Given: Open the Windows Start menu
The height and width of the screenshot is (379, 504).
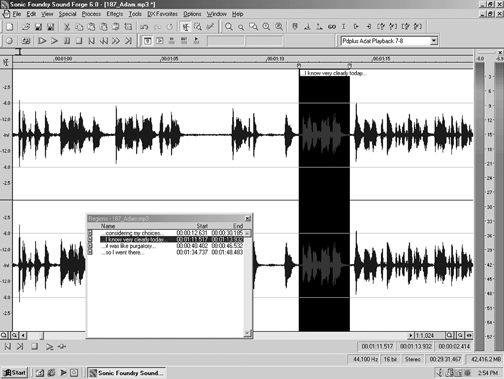Looking at the screenshot, I should [x=15, y=373].
